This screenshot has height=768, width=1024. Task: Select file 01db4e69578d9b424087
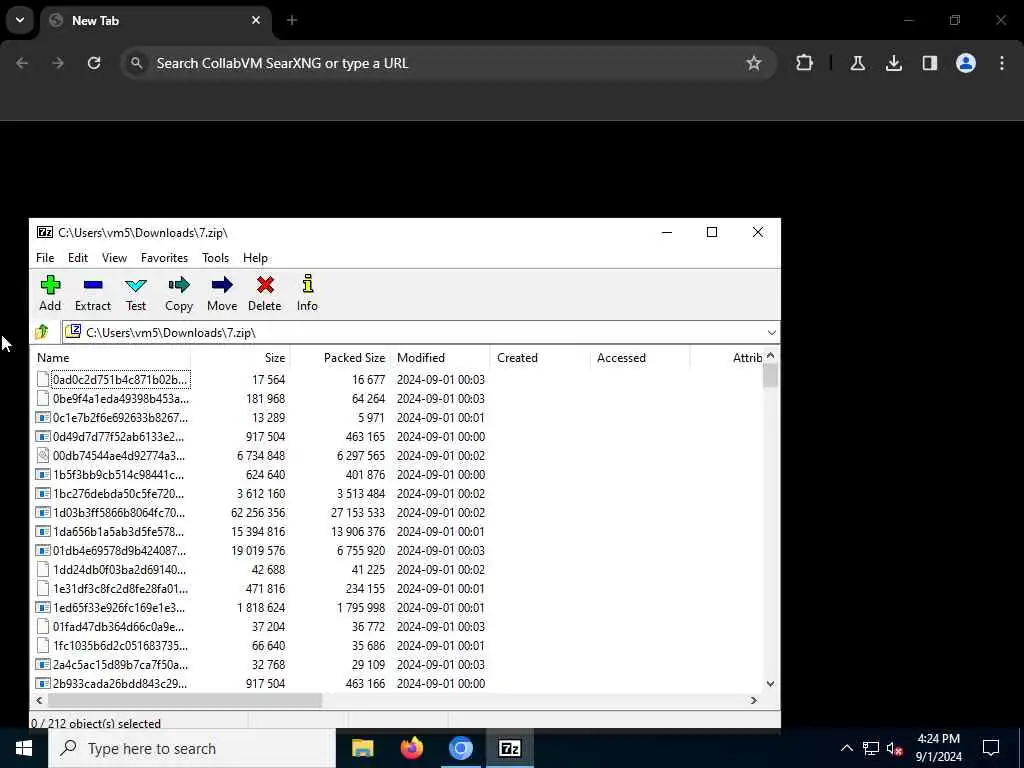coord(120,551)
